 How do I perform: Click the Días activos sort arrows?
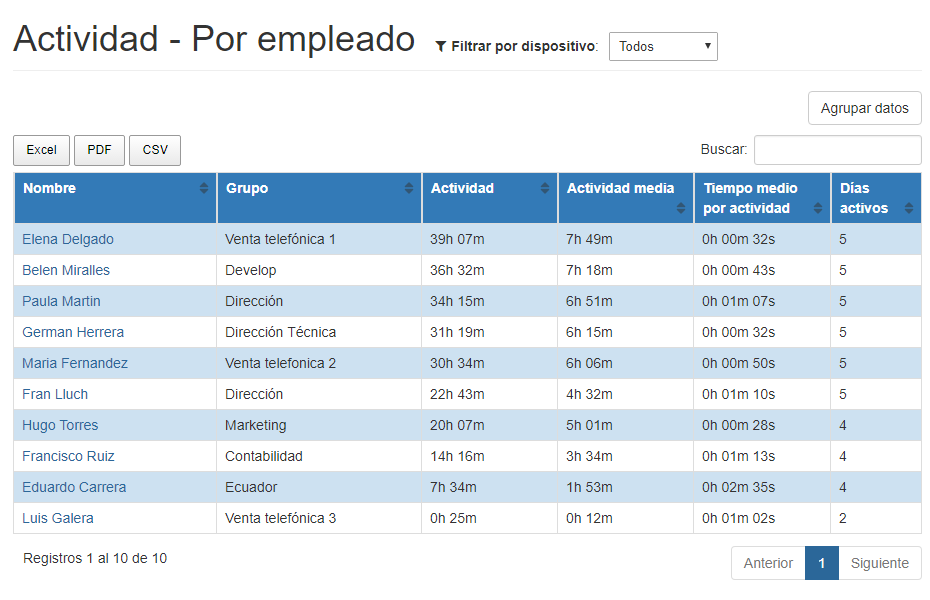point(908,208)
